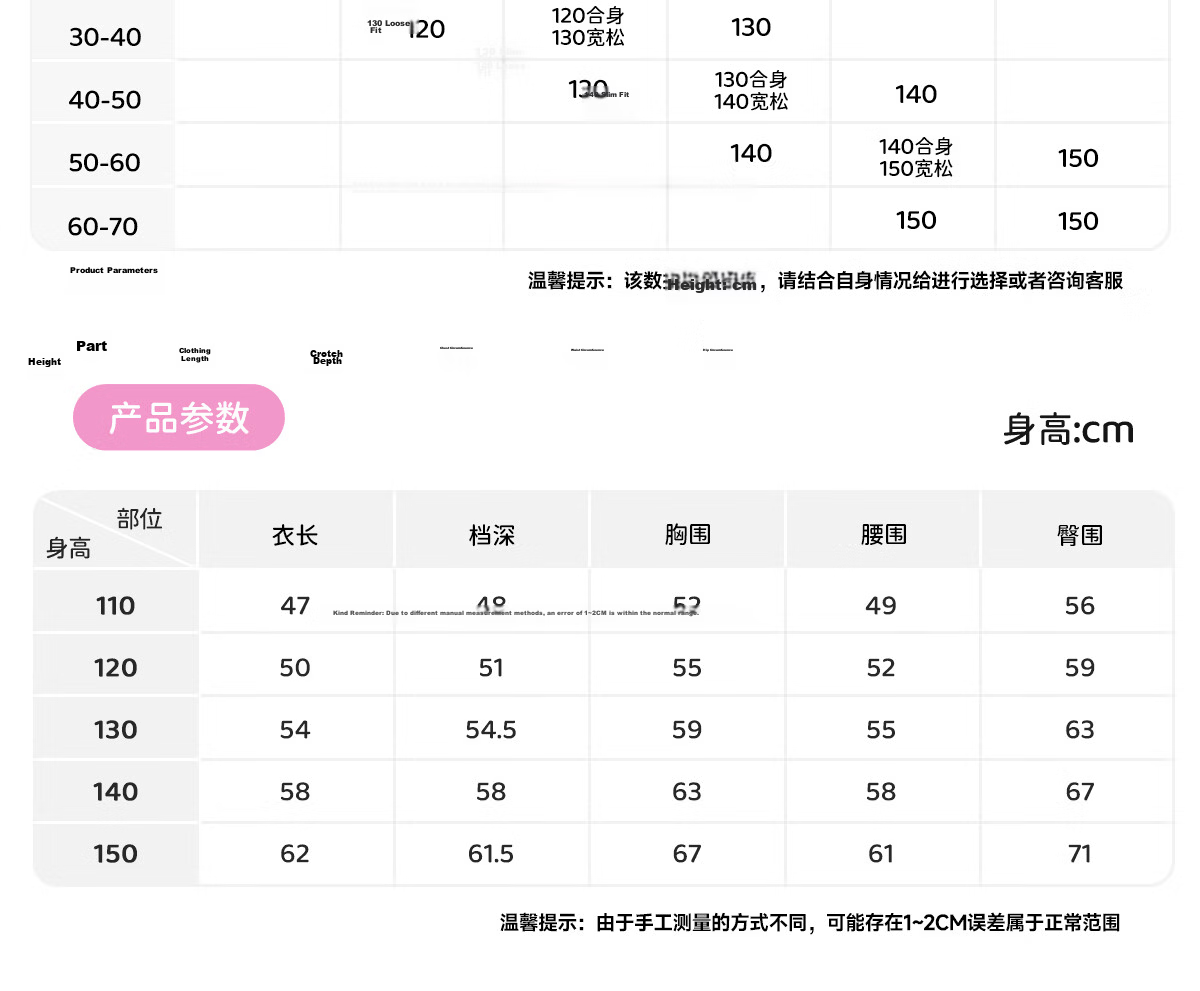Image resolution: width=1200 pixels, height=991 pixels.
Task: Click the 部位 / 身高 corner header cell
Action: pyautogui.click(x=115, y=532)
